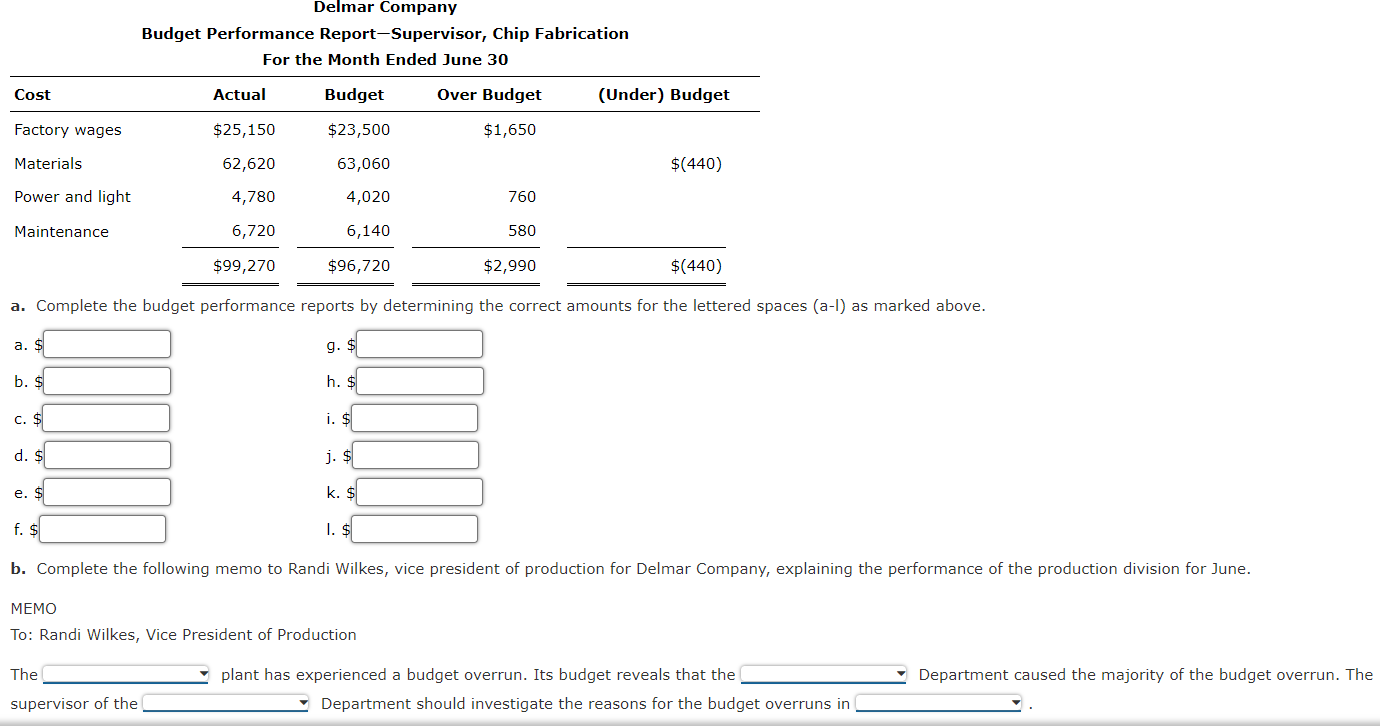1380x726 pixels.
Task: Click the Over Budget column header
Action: [489, 95]
